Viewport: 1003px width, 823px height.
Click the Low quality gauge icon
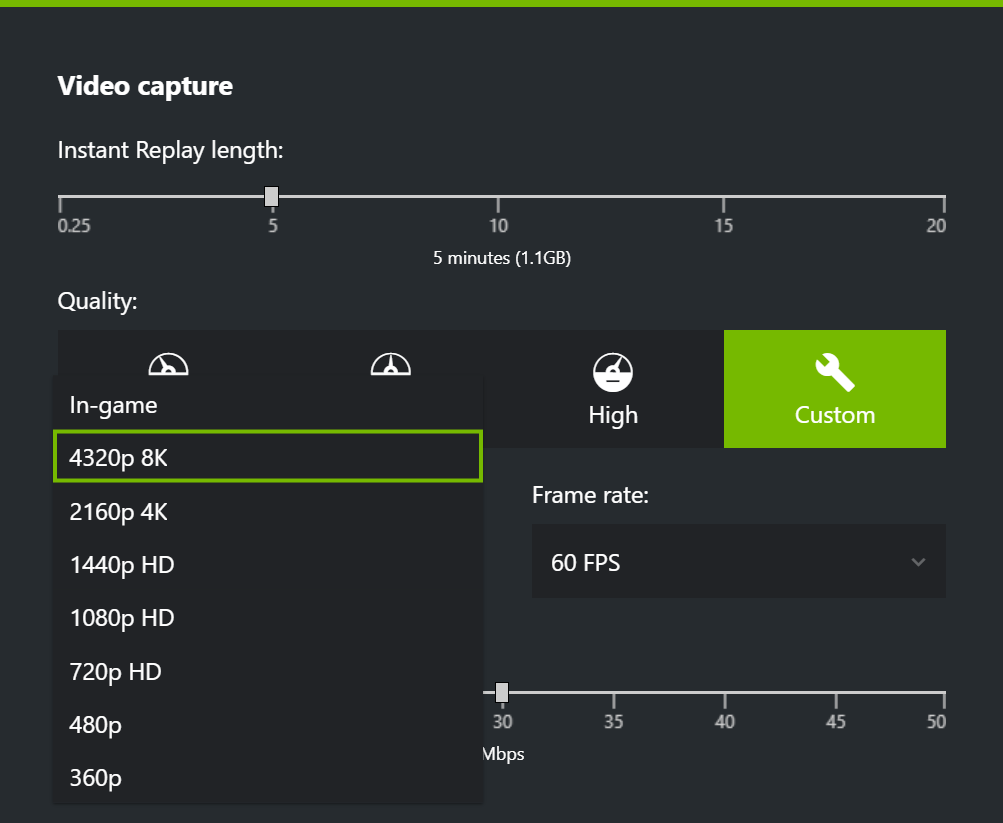pyautogui.click(x=168, y=364)
